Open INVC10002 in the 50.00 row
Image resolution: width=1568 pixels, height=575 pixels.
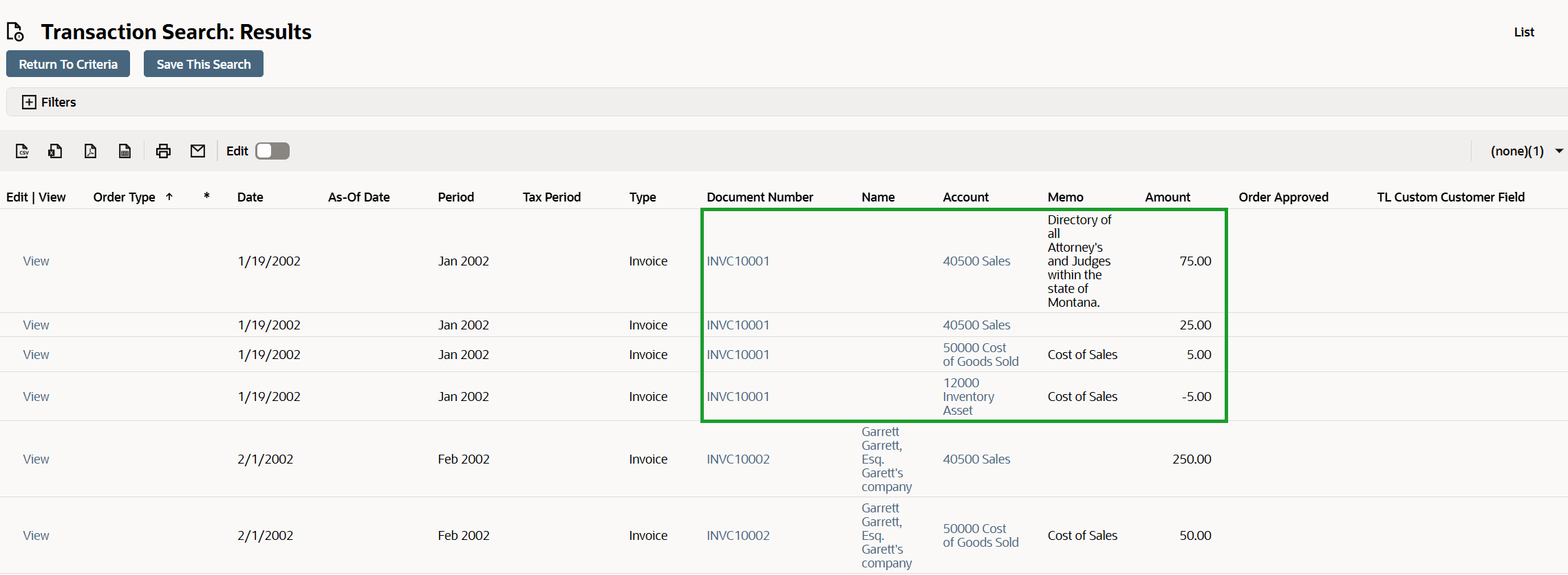point(738,536)
